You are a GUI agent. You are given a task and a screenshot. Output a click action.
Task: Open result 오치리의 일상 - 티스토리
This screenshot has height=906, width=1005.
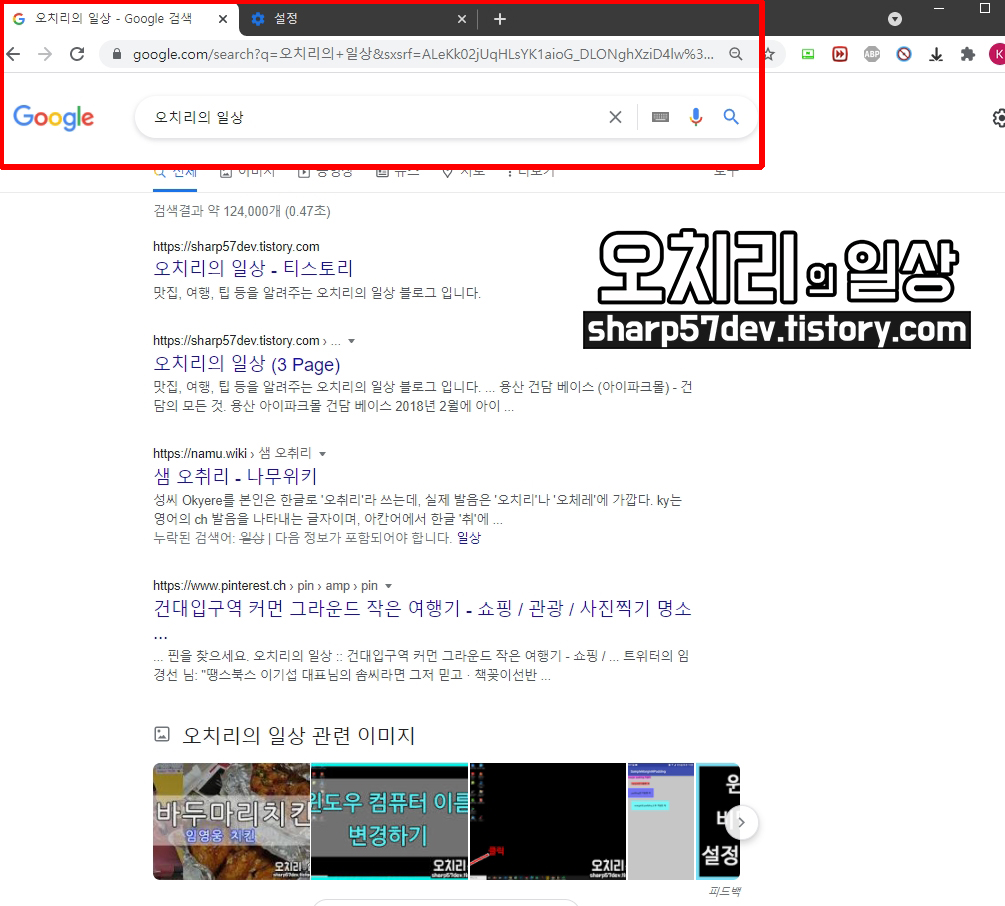coord(253,268)
